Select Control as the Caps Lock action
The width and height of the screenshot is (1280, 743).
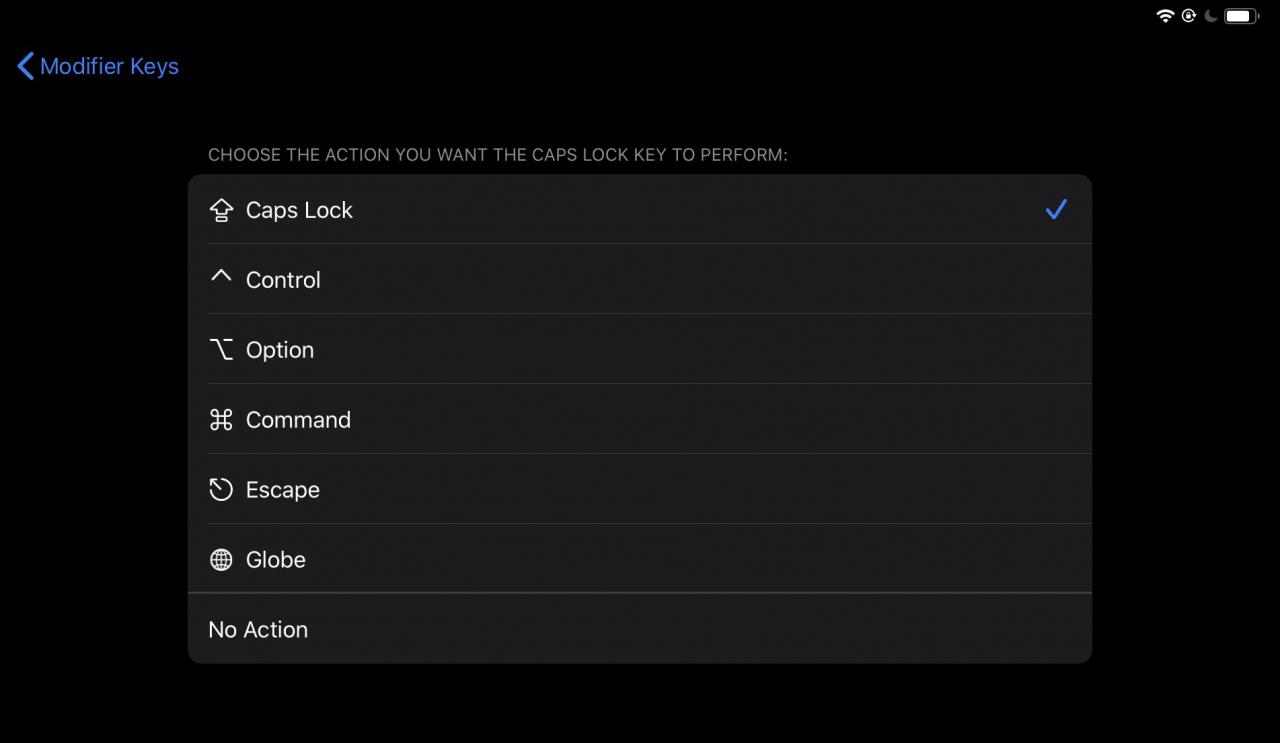point(640,279)
